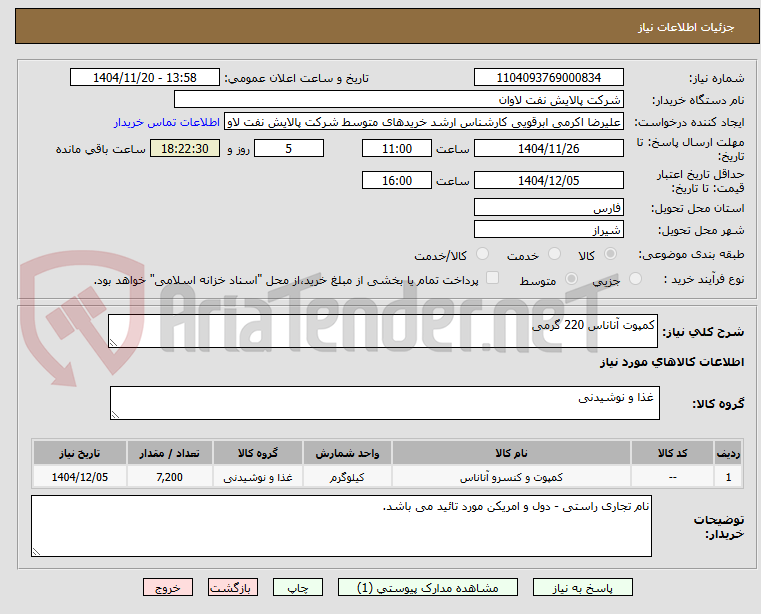Select the متوسط purchase type radio

(x=572, y=279)
